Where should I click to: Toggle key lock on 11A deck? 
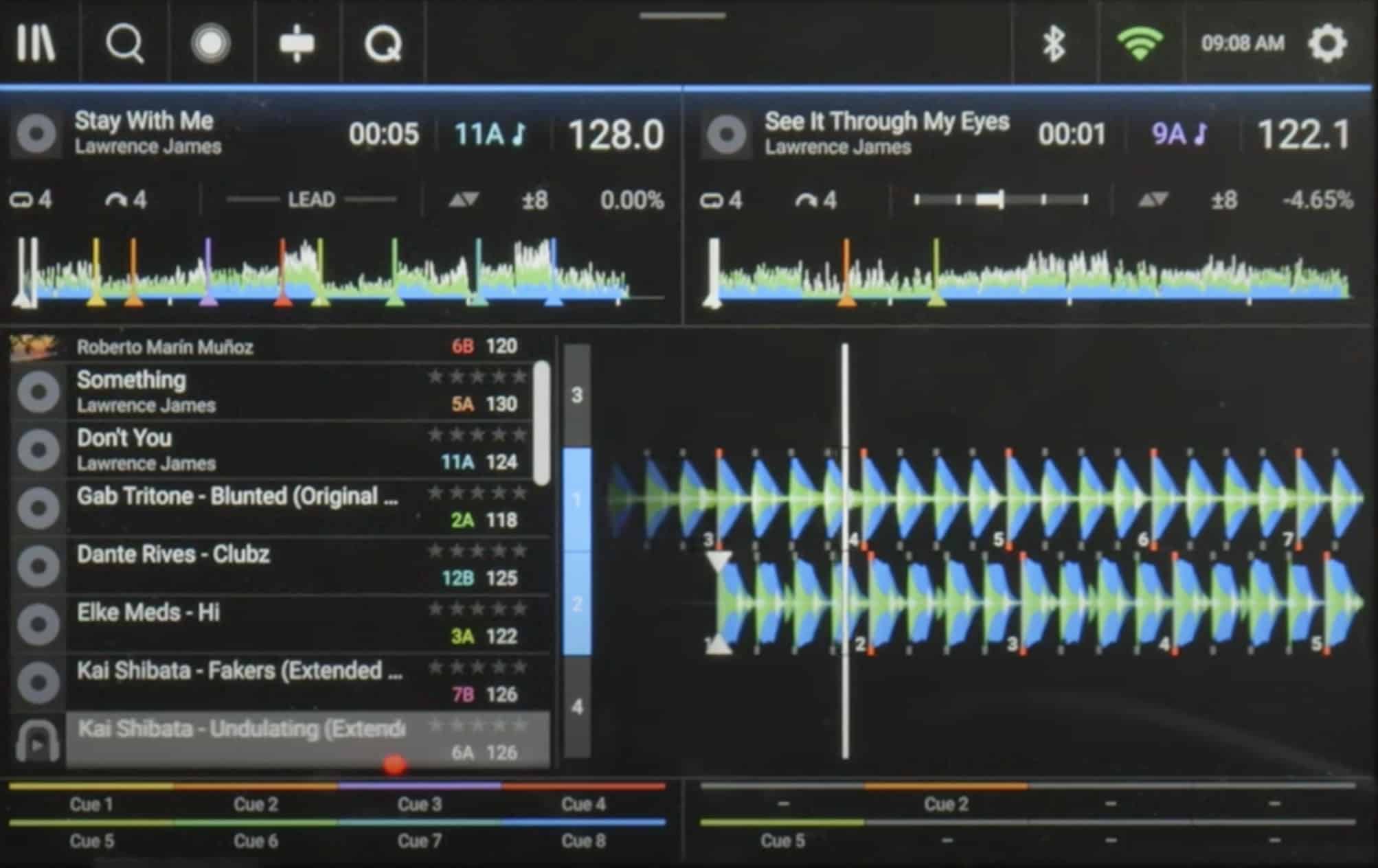pyautogui.click(x=519, y=134)
